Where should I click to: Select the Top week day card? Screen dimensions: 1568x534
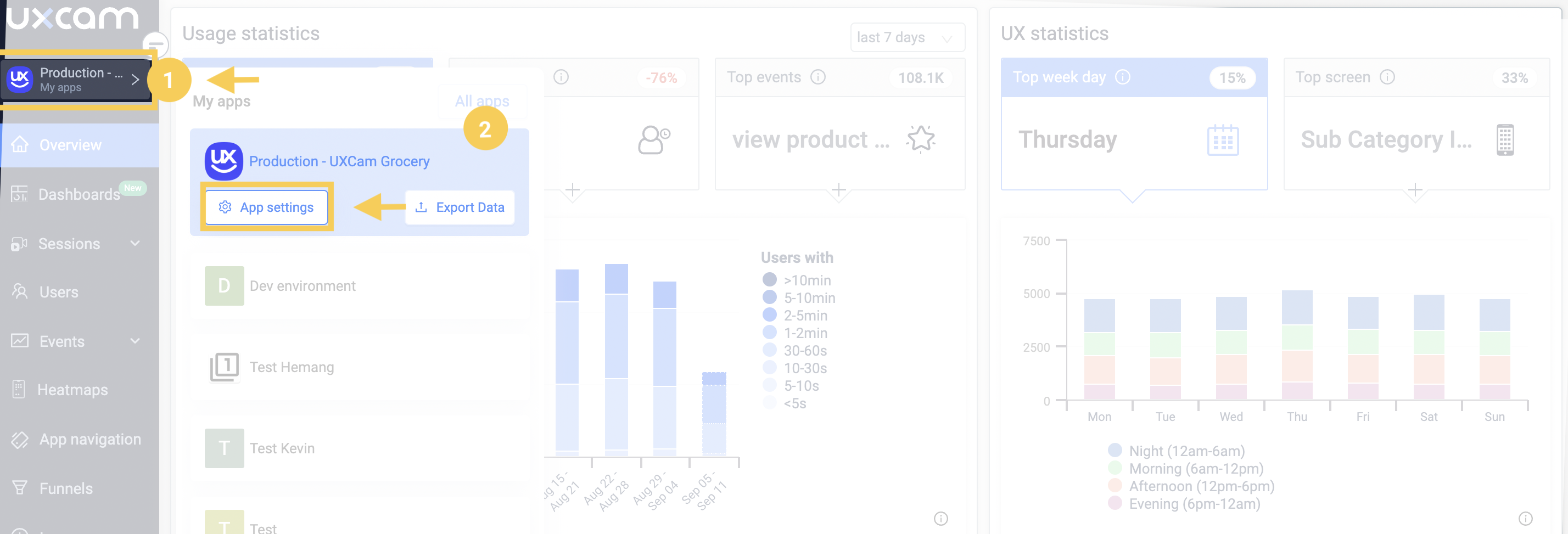pos(1134,123)
